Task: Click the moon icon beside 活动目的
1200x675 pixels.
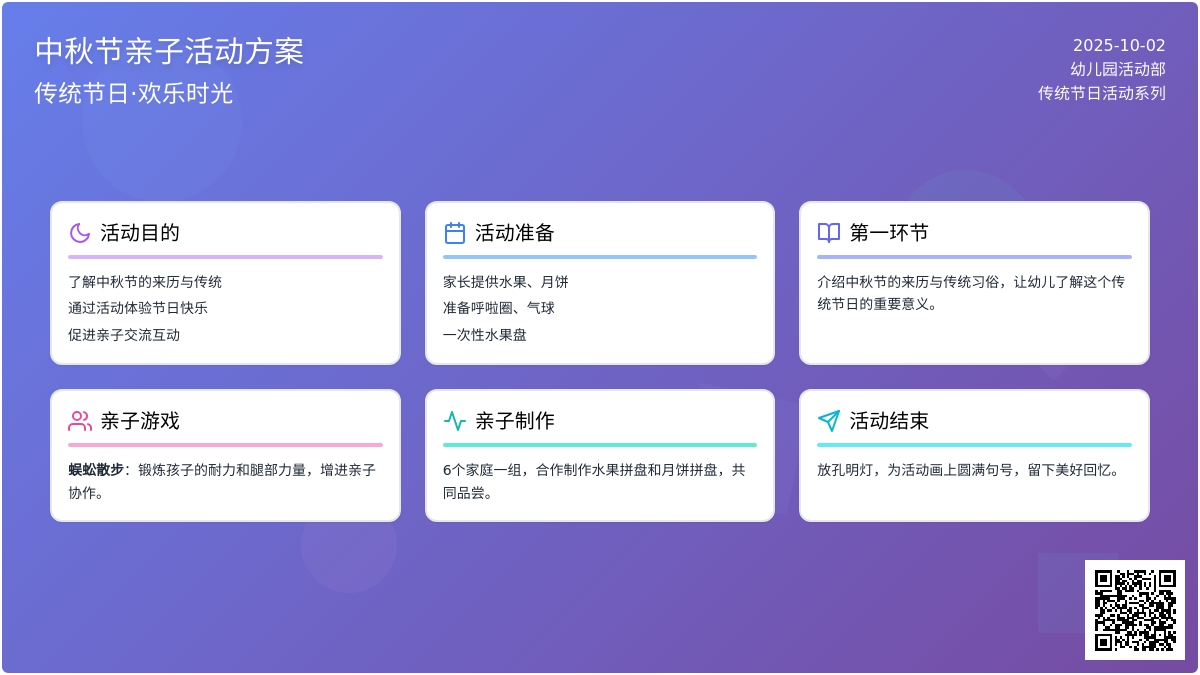Action: (80, 233)
